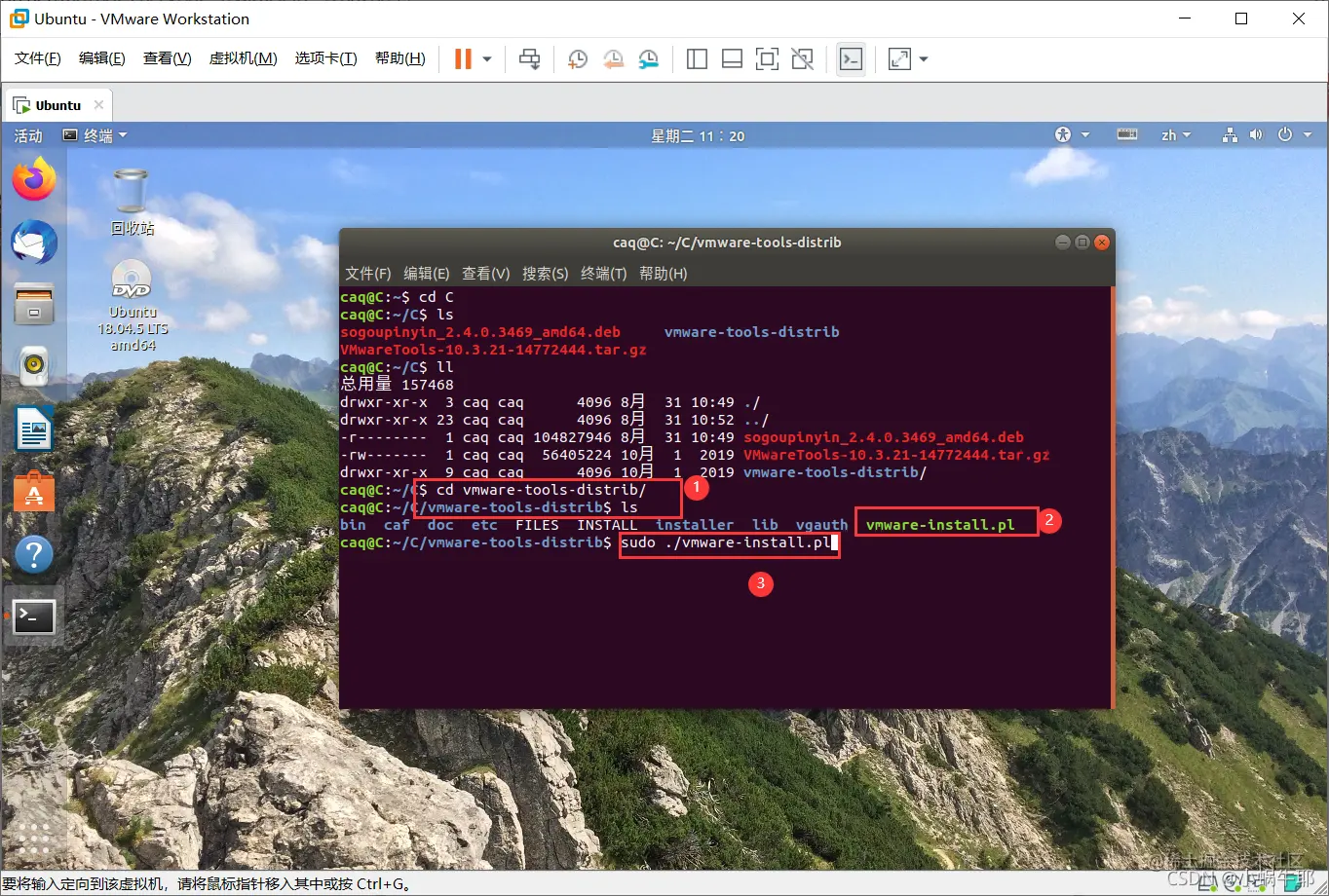
Task: Select the Ubuntu VM tab
Action: 57,105
